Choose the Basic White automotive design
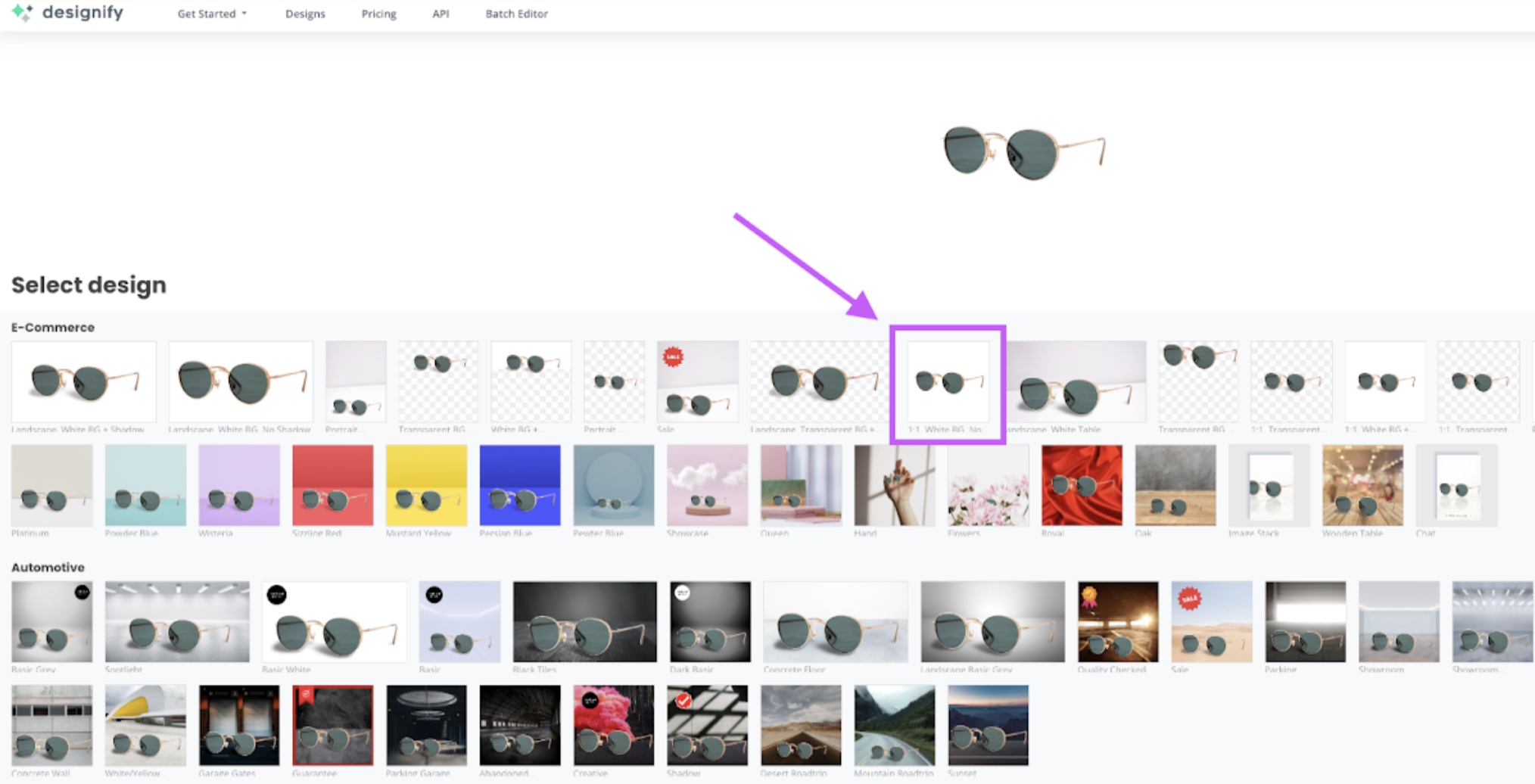The height and width of the screenshot is (784, 1535). [x=334, y=622]
